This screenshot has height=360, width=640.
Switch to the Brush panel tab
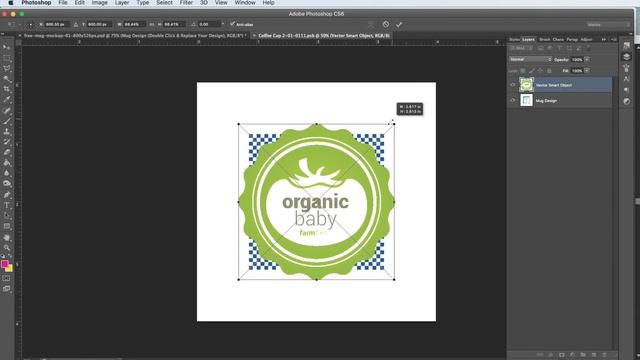544,40
